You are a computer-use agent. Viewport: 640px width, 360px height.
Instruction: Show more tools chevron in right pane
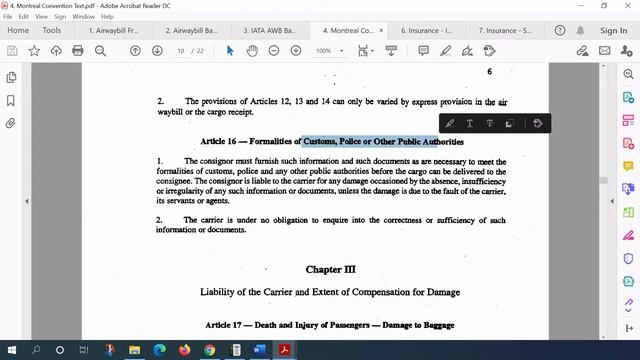point(629,311)
